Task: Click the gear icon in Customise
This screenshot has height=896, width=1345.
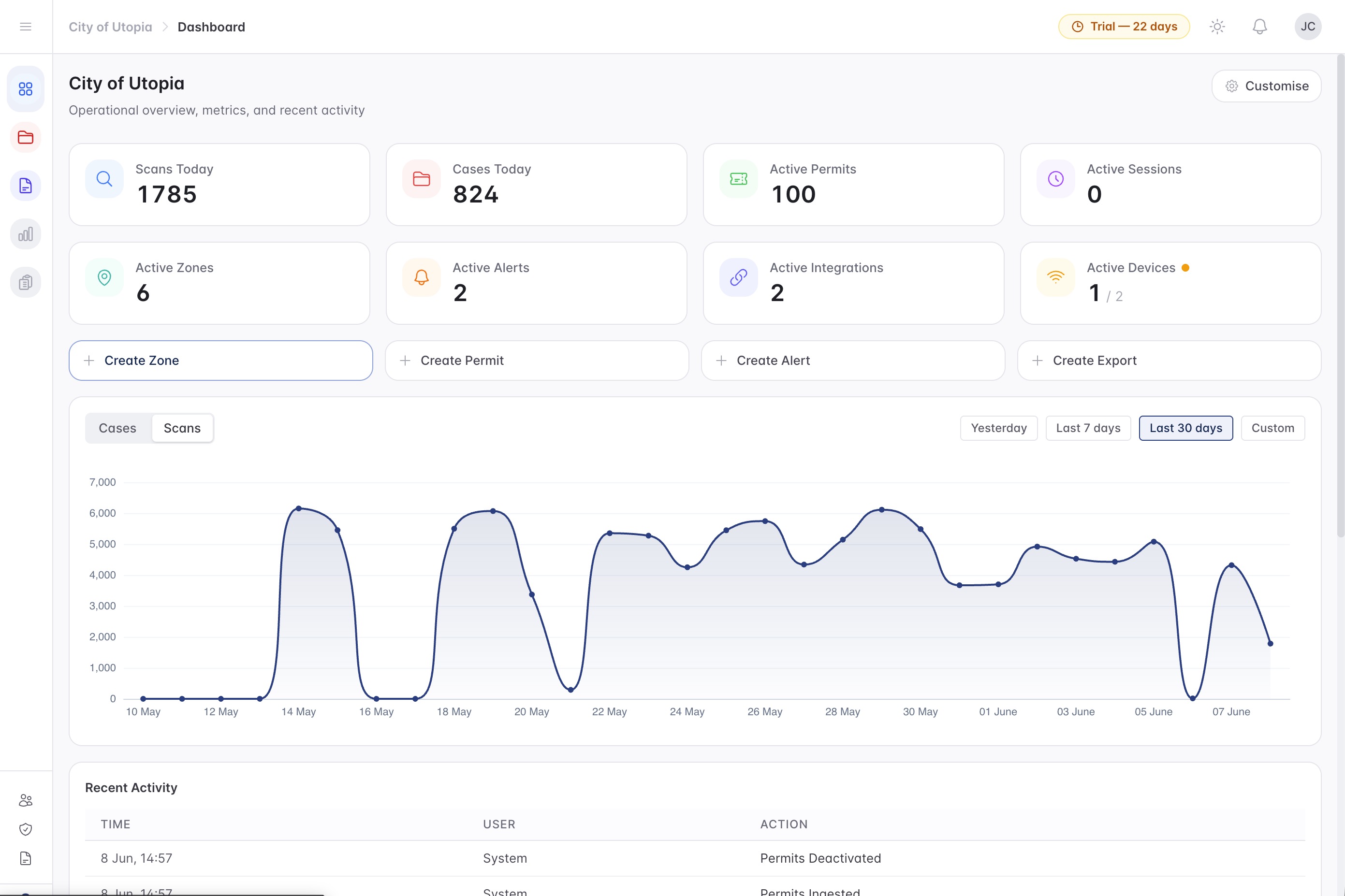Action: pyautogui.click(x=1231, y=87)
